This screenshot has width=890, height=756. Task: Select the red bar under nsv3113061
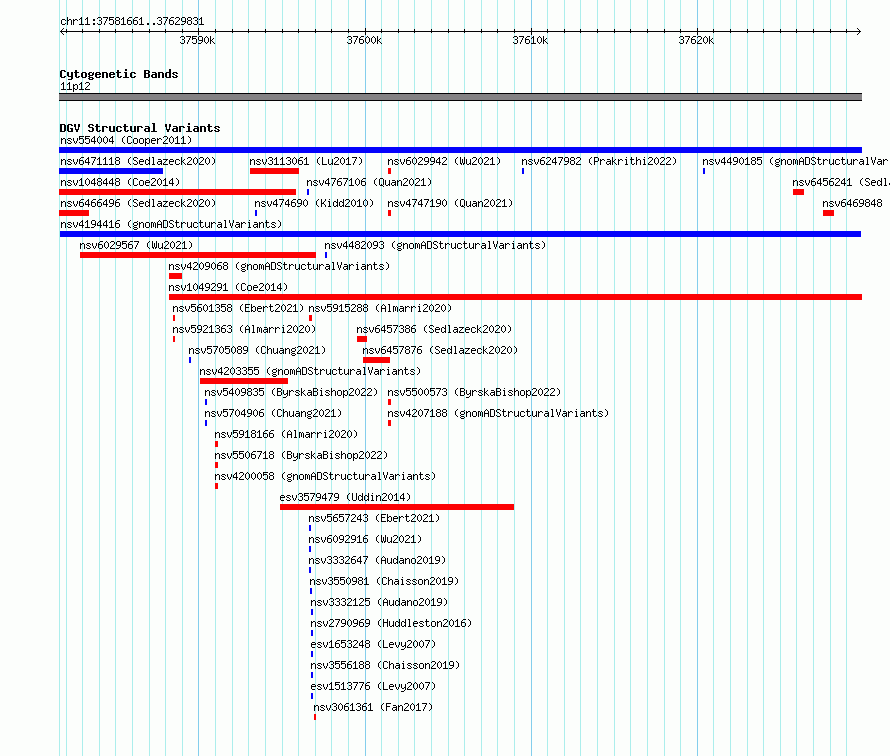point(274,171)
